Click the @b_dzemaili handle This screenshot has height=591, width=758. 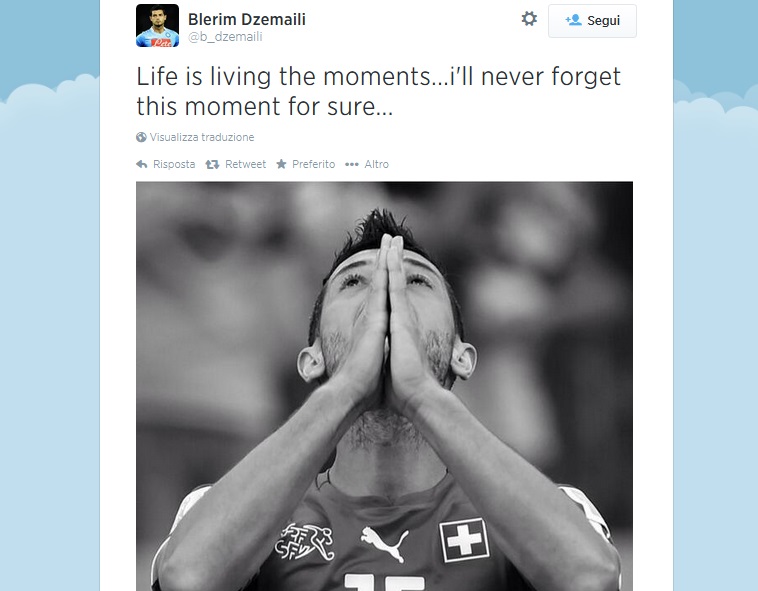[x=225, y=37]
